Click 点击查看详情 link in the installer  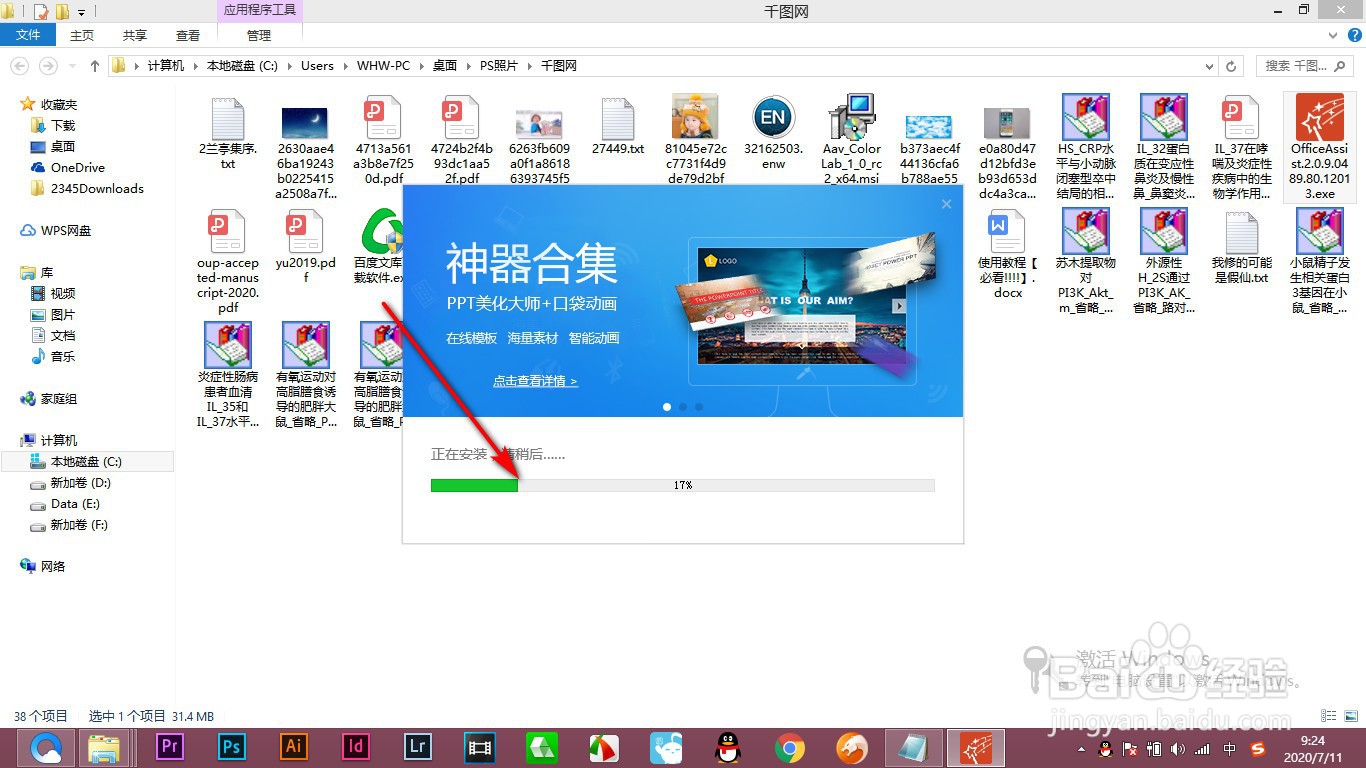point(535,381)
